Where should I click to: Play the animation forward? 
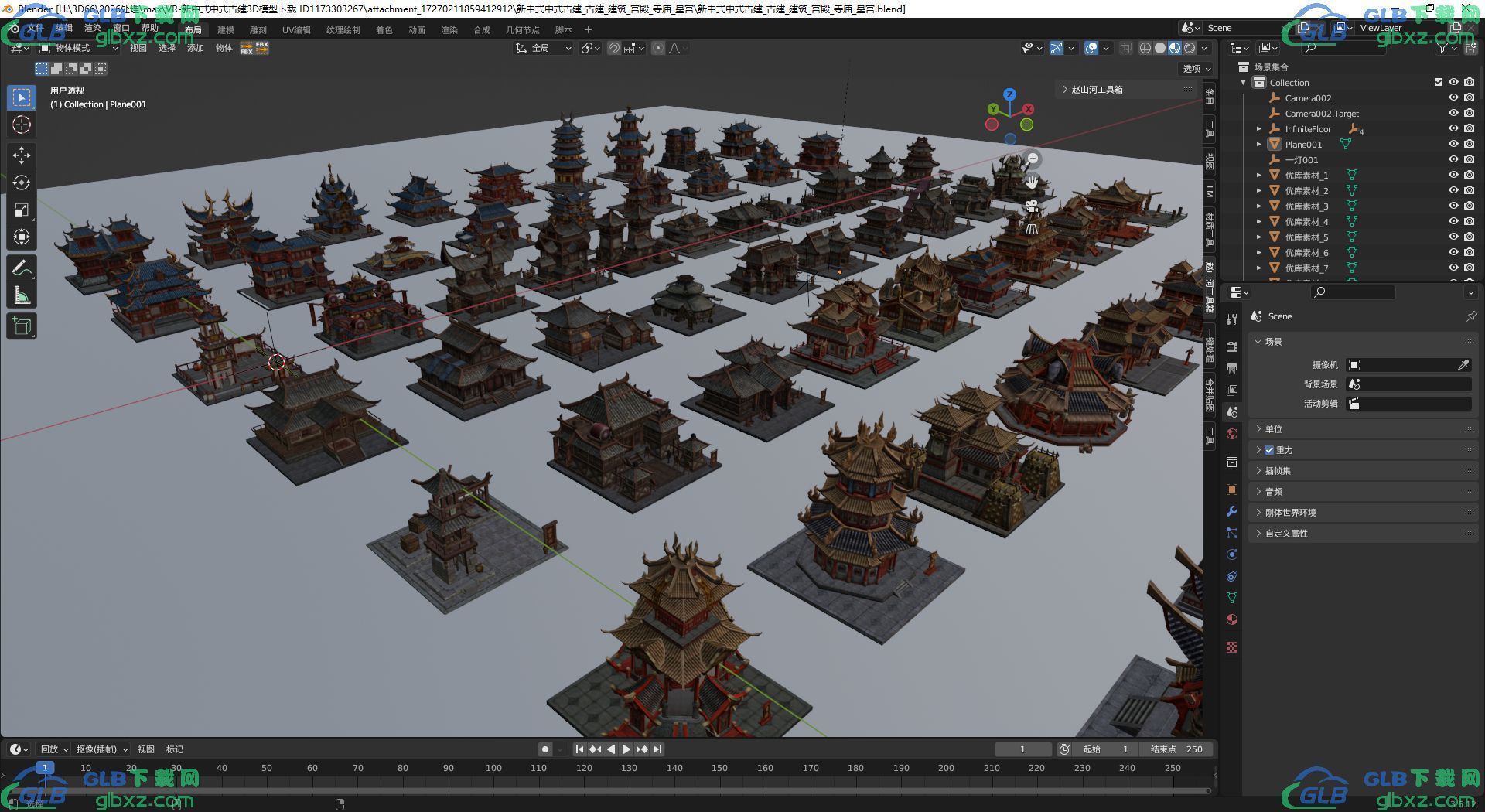pos(626,749)
